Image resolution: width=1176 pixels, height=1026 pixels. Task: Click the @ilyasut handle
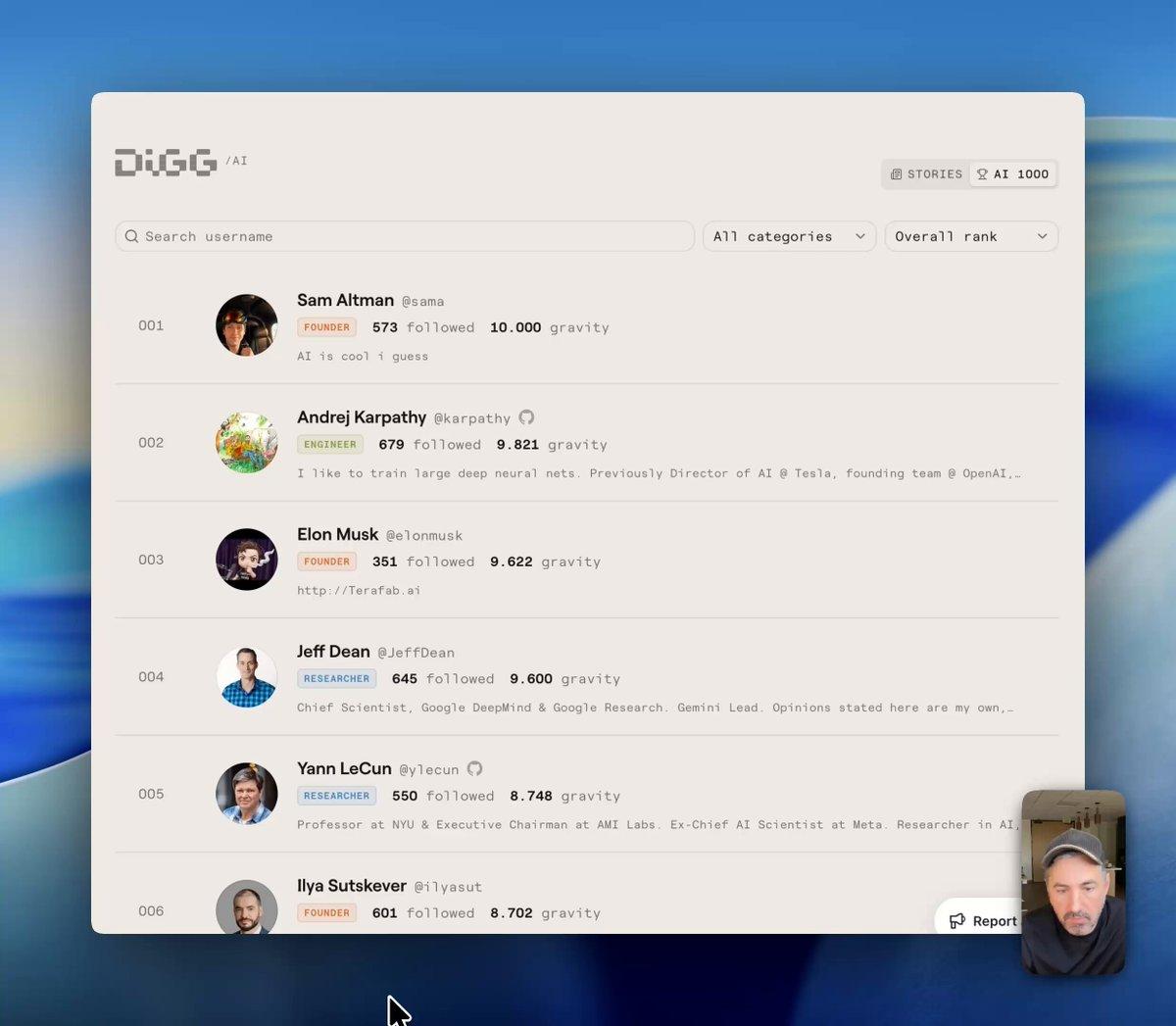coord(448,887)
